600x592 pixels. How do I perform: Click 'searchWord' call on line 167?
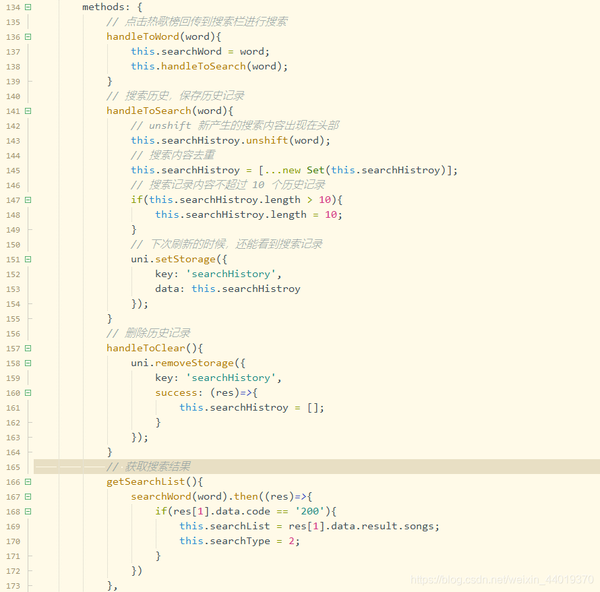(x=161, y=497)
